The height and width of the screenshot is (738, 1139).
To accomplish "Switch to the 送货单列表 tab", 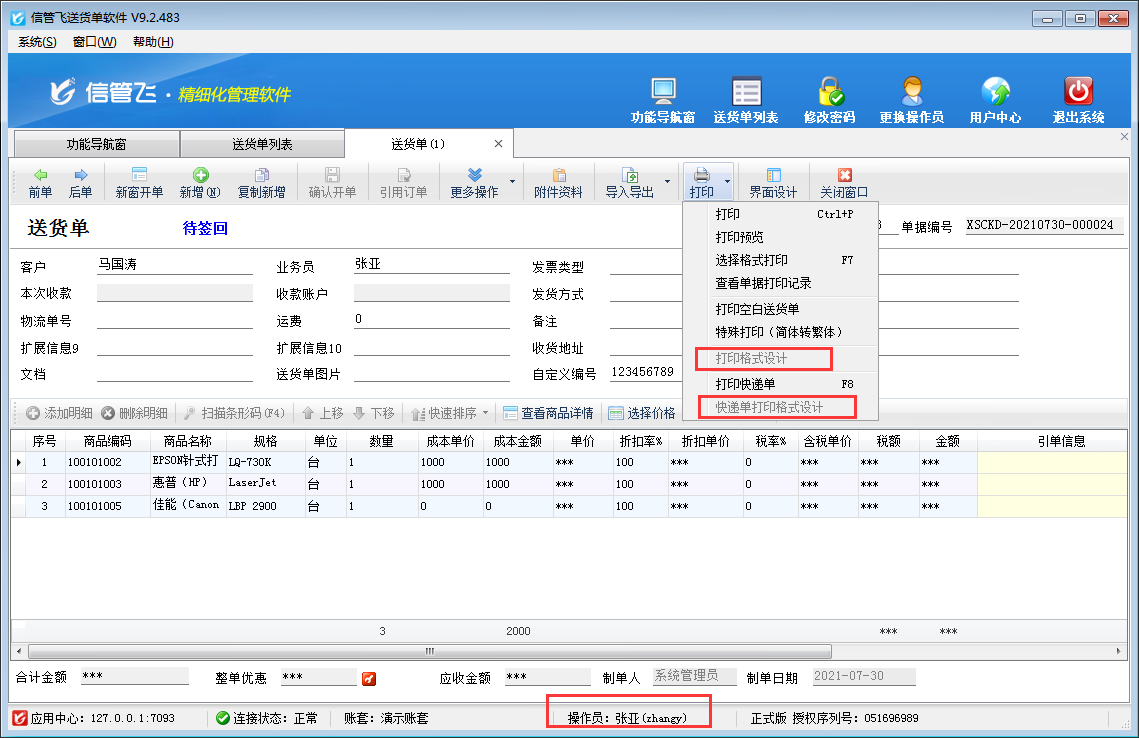I will coord(262,145).
